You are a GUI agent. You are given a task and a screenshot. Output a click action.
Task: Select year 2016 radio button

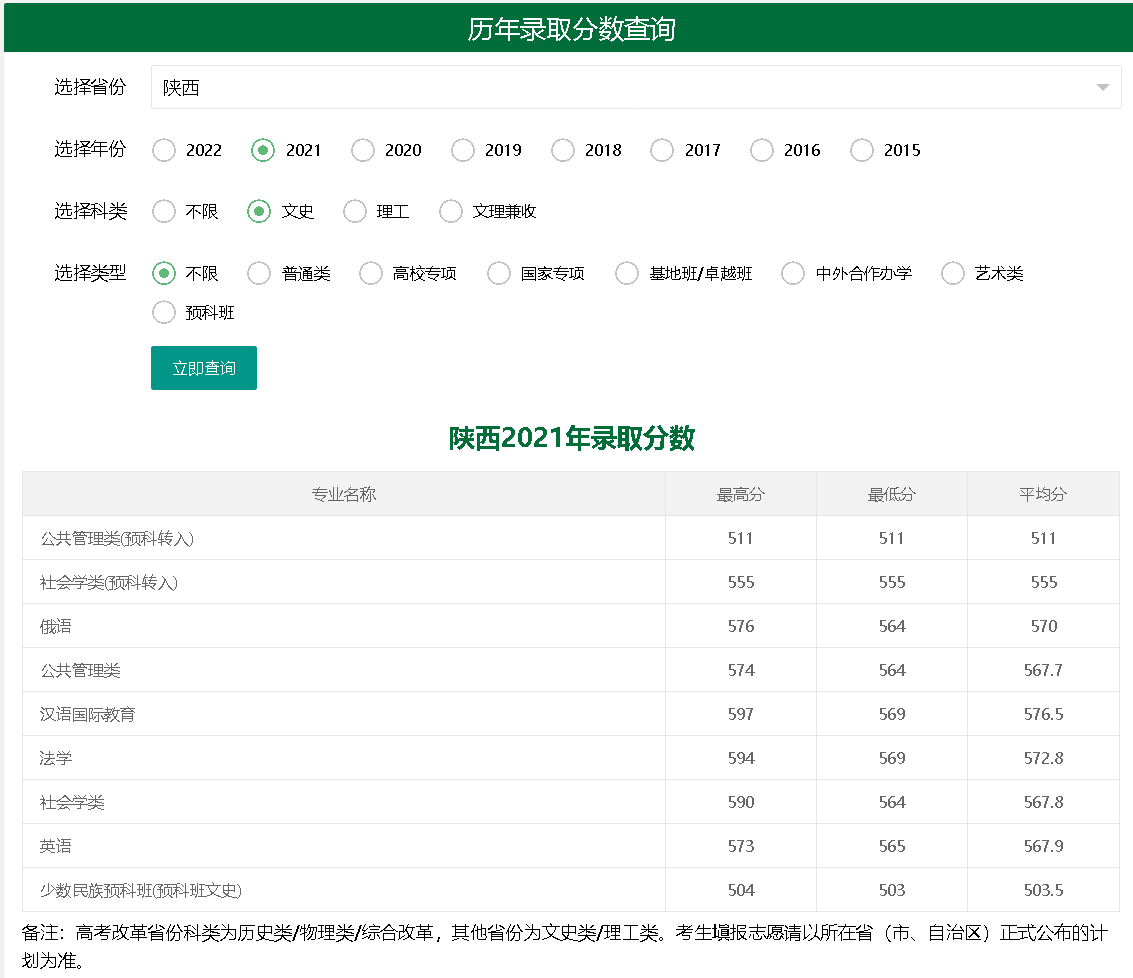coord(762,150)
